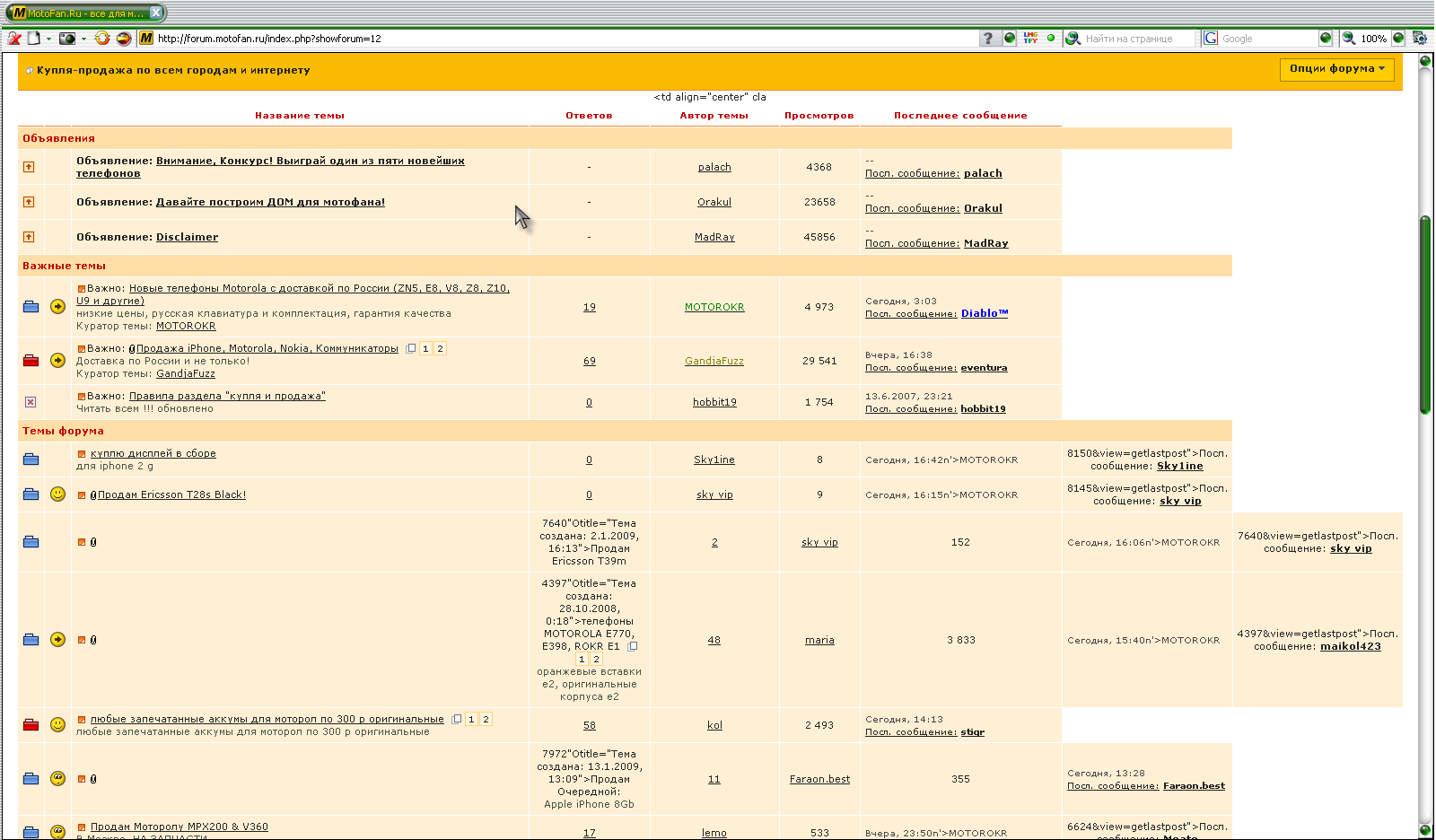Open dropdown arrow beside new page icon
Screen dimensions: 1436x840
point(48,39)
